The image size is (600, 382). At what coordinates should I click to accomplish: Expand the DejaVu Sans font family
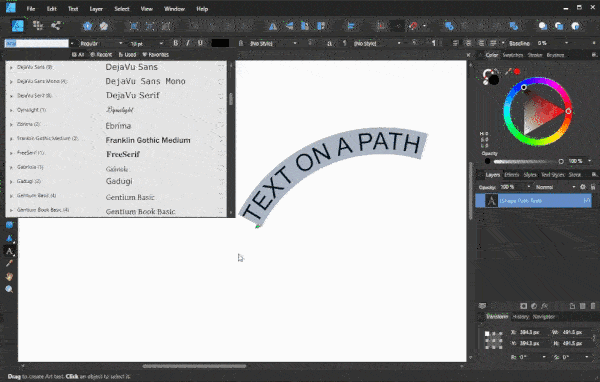point(11,67)
